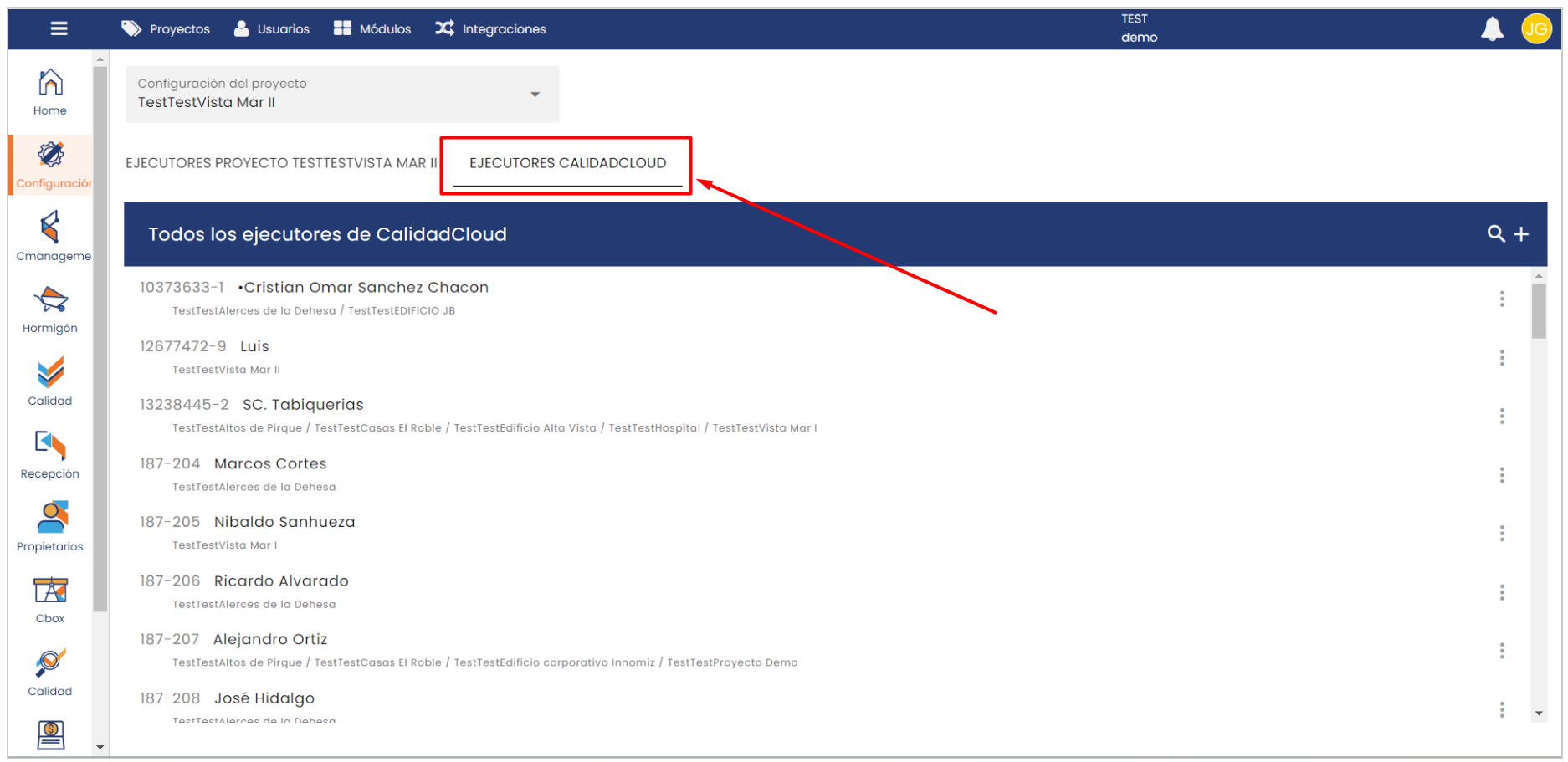1568x762 pixels.
Task: Search executors with magnifier icon
Action: point(1495,234)
